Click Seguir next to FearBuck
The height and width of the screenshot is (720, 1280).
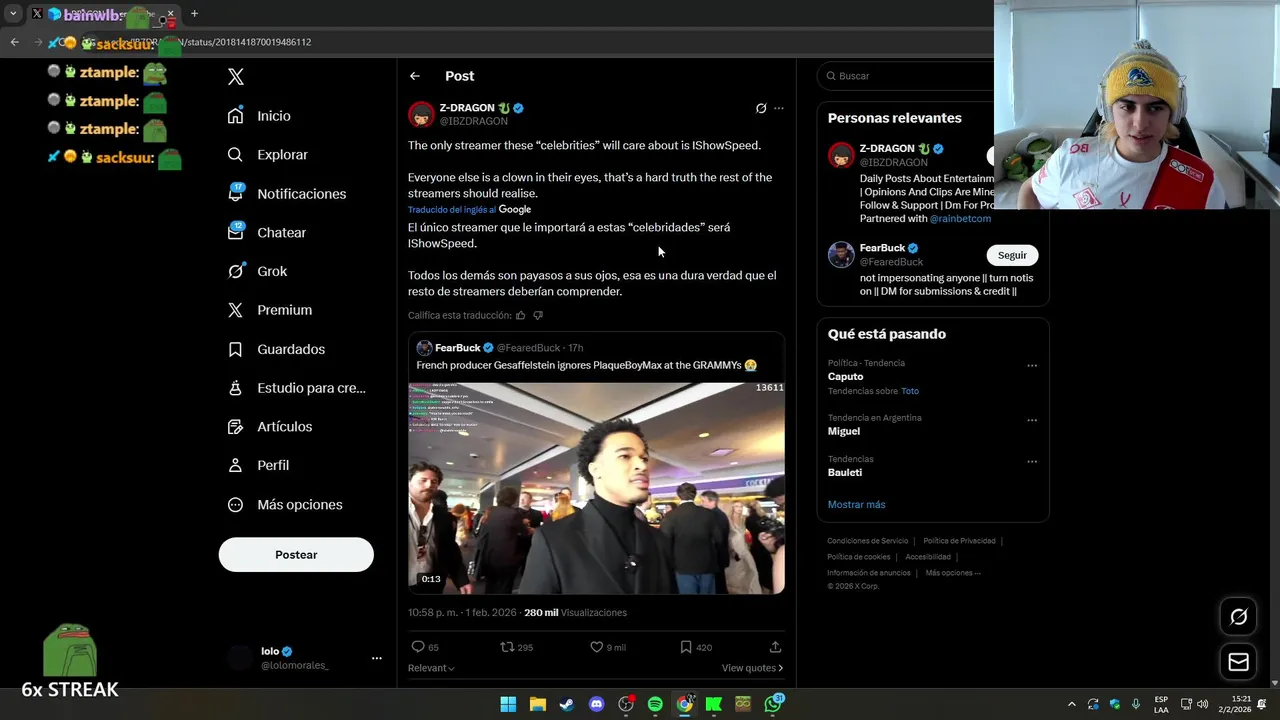(1012, 255)
